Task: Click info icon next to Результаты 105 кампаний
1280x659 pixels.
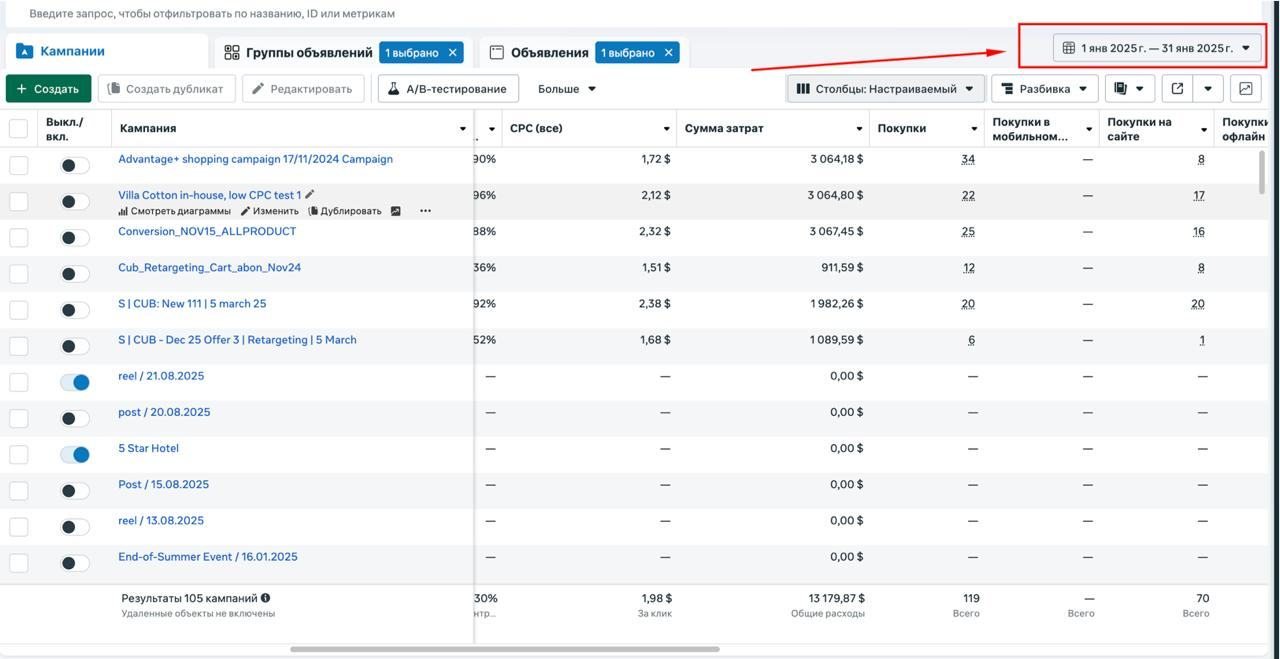Action: click(x=266, y=598)
